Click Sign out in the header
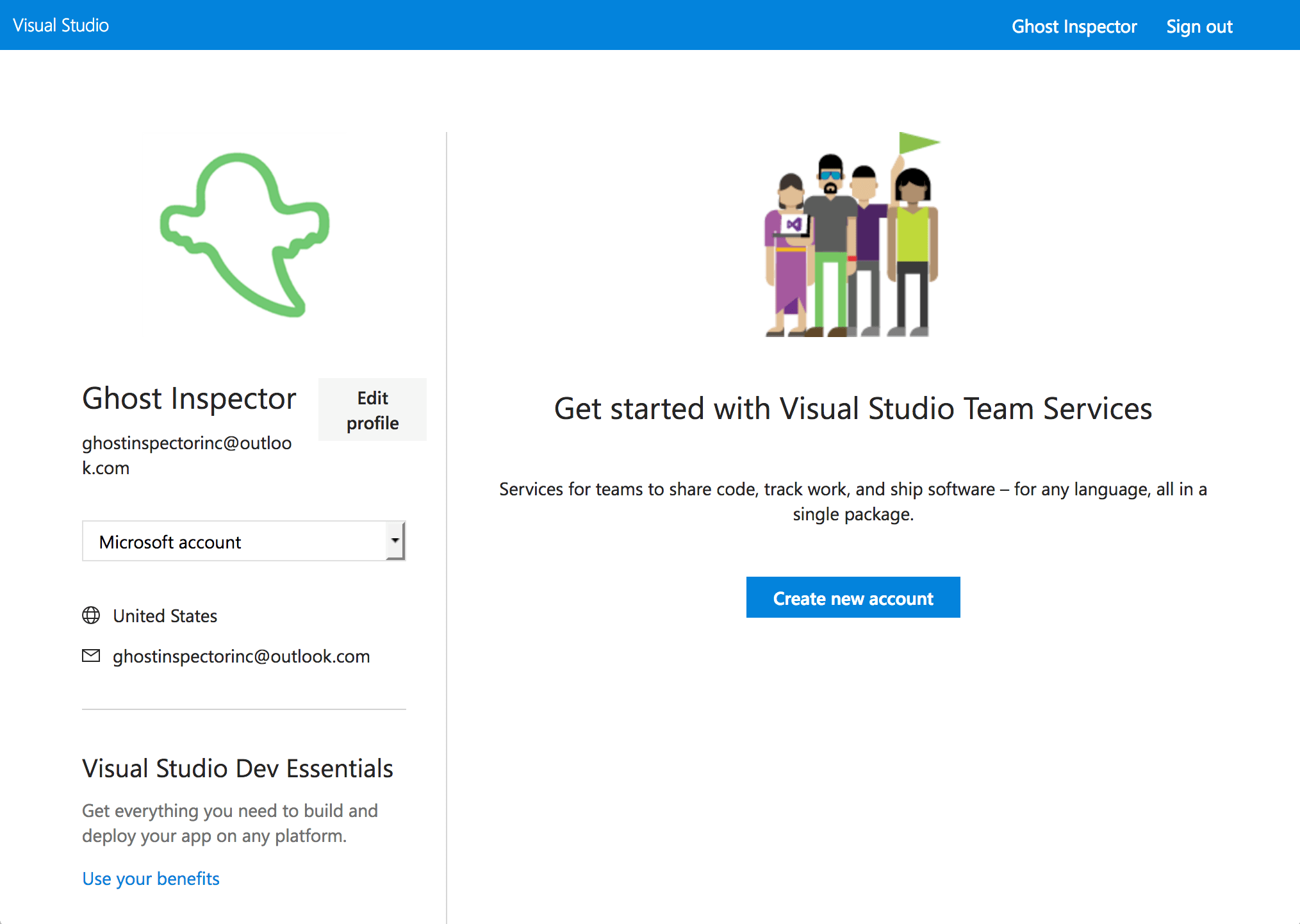This screenshot has height=924, width=1300. 1199,26
